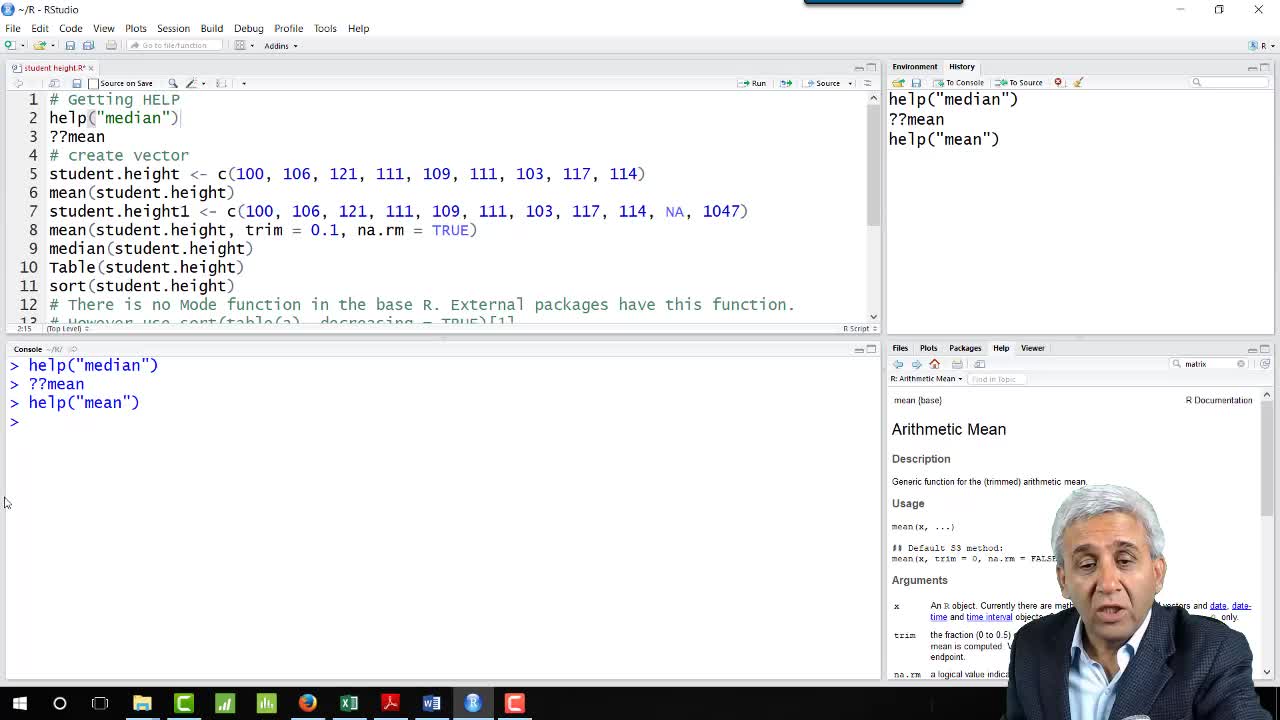Expand the workspace panes dropdown arrow
The width and height of the screenshot is (1280, 720).
[x=252, y=45]
